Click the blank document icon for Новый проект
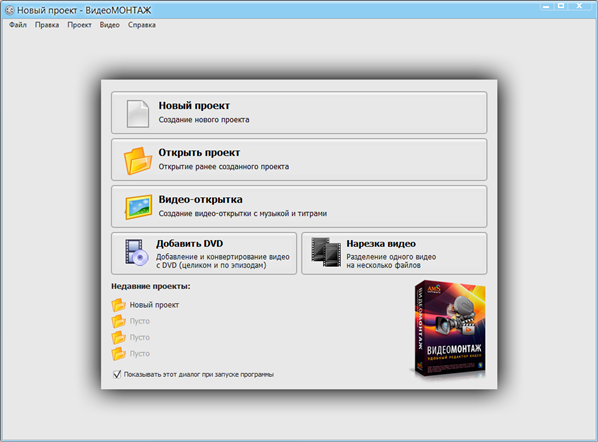 tap(138, 114)
